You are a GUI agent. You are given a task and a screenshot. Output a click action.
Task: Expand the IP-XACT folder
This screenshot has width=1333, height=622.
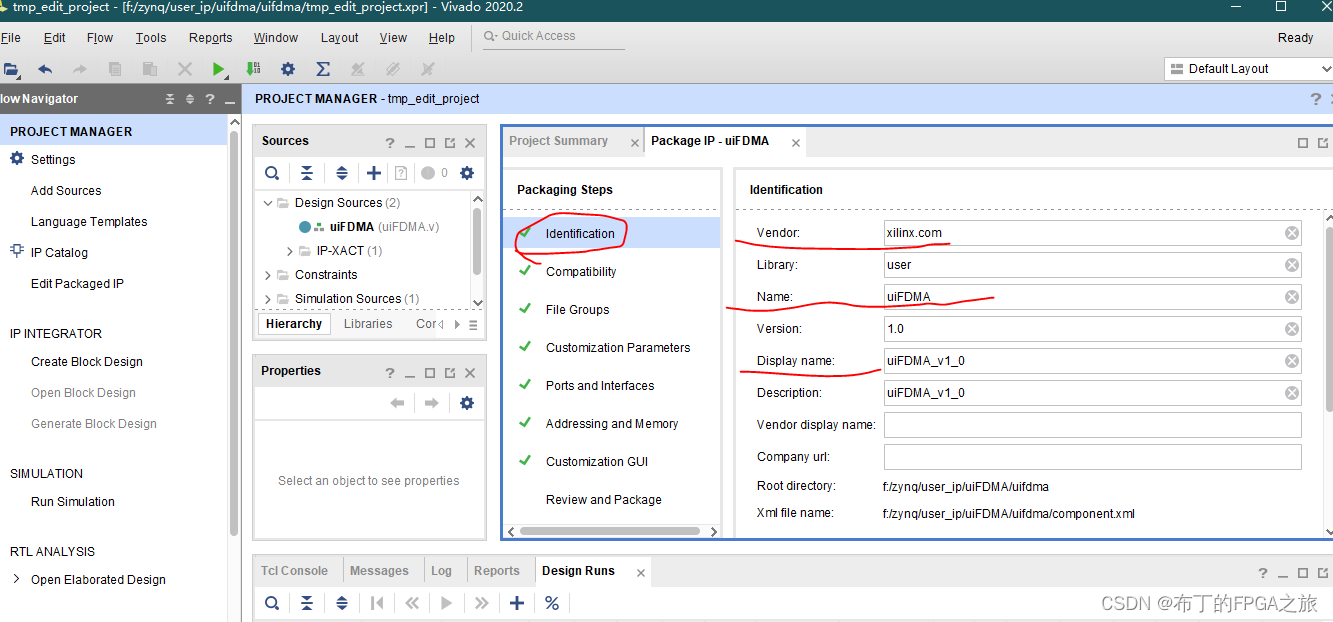tap(290, 251)
